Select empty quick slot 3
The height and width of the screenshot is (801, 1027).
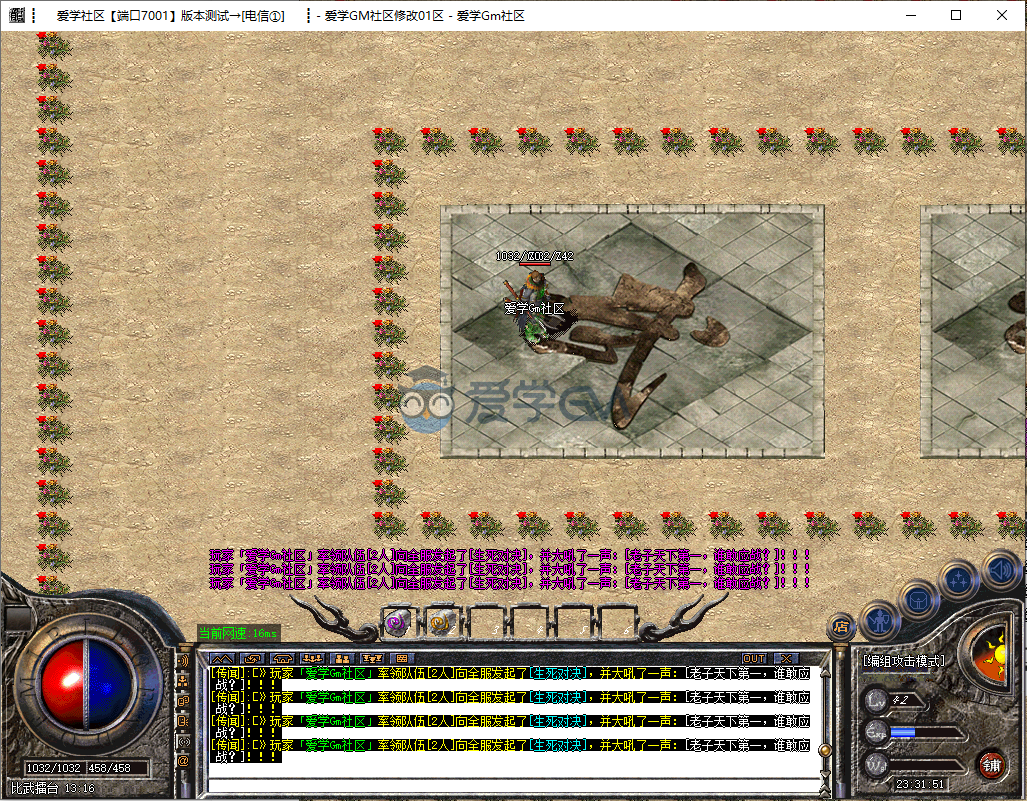tap(487, 622)
